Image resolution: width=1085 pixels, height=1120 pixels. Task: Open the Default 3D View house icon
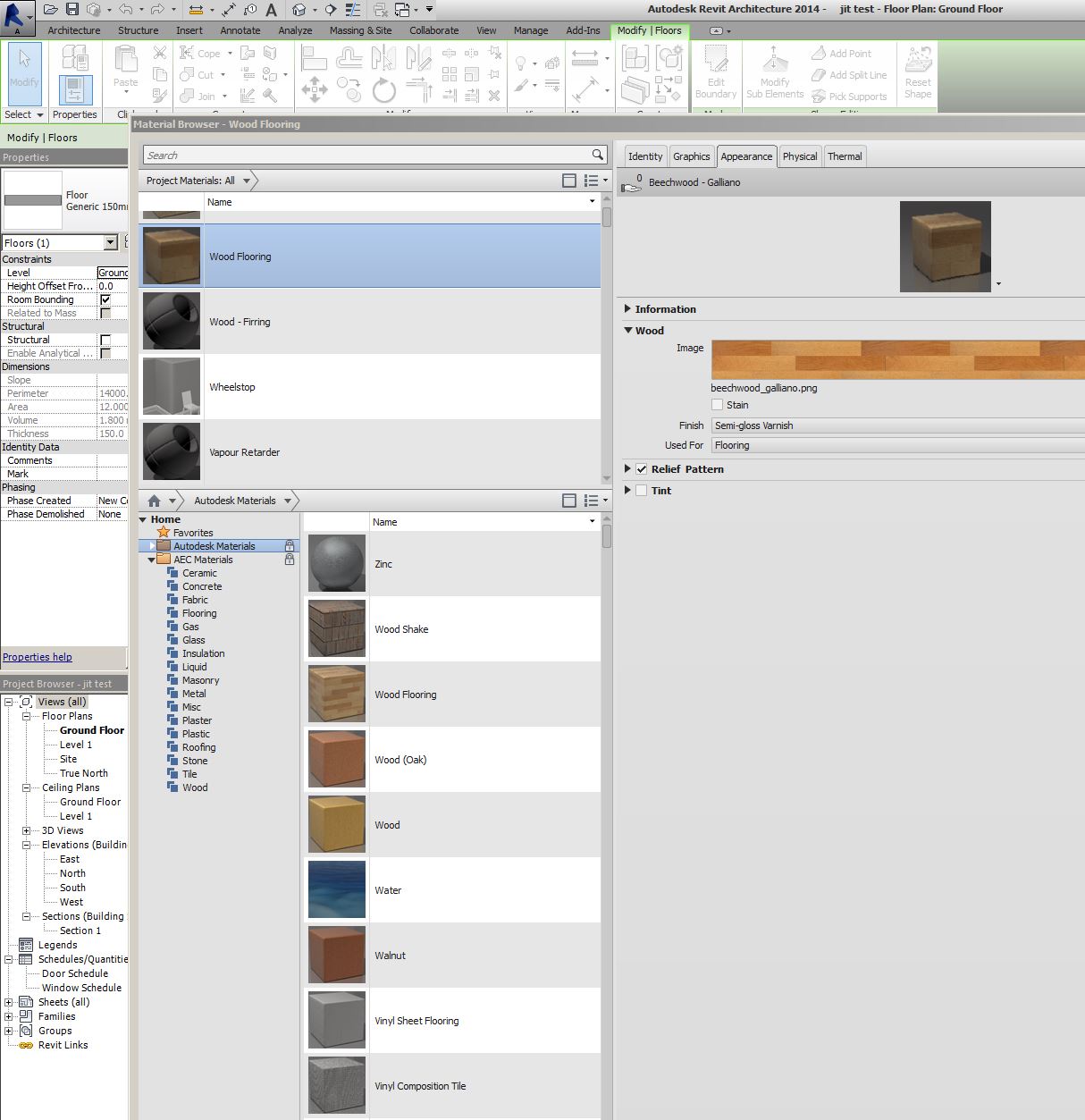(299, 9)
